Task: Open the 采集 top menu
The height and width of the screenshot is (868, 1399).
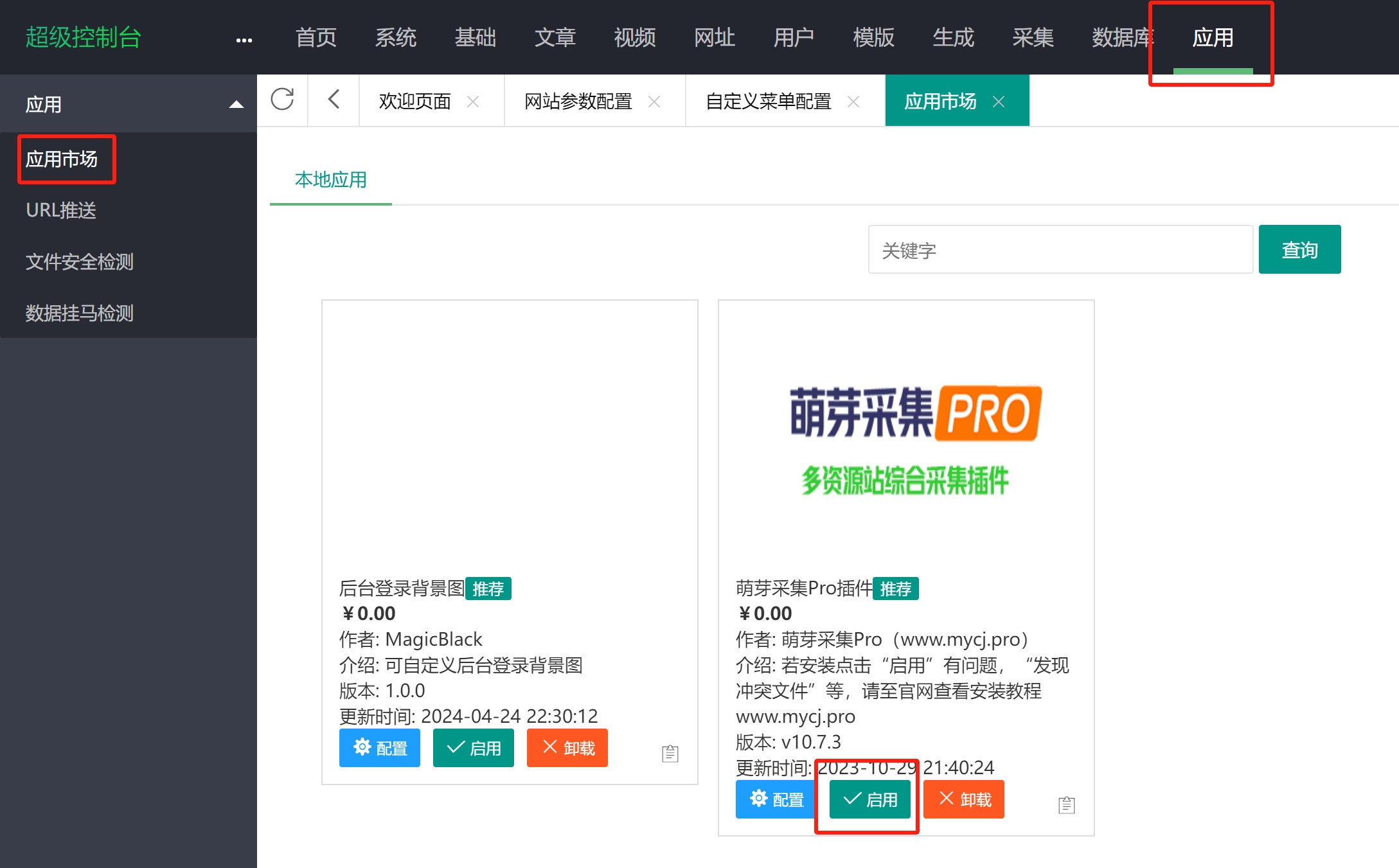Action: 1032,37
